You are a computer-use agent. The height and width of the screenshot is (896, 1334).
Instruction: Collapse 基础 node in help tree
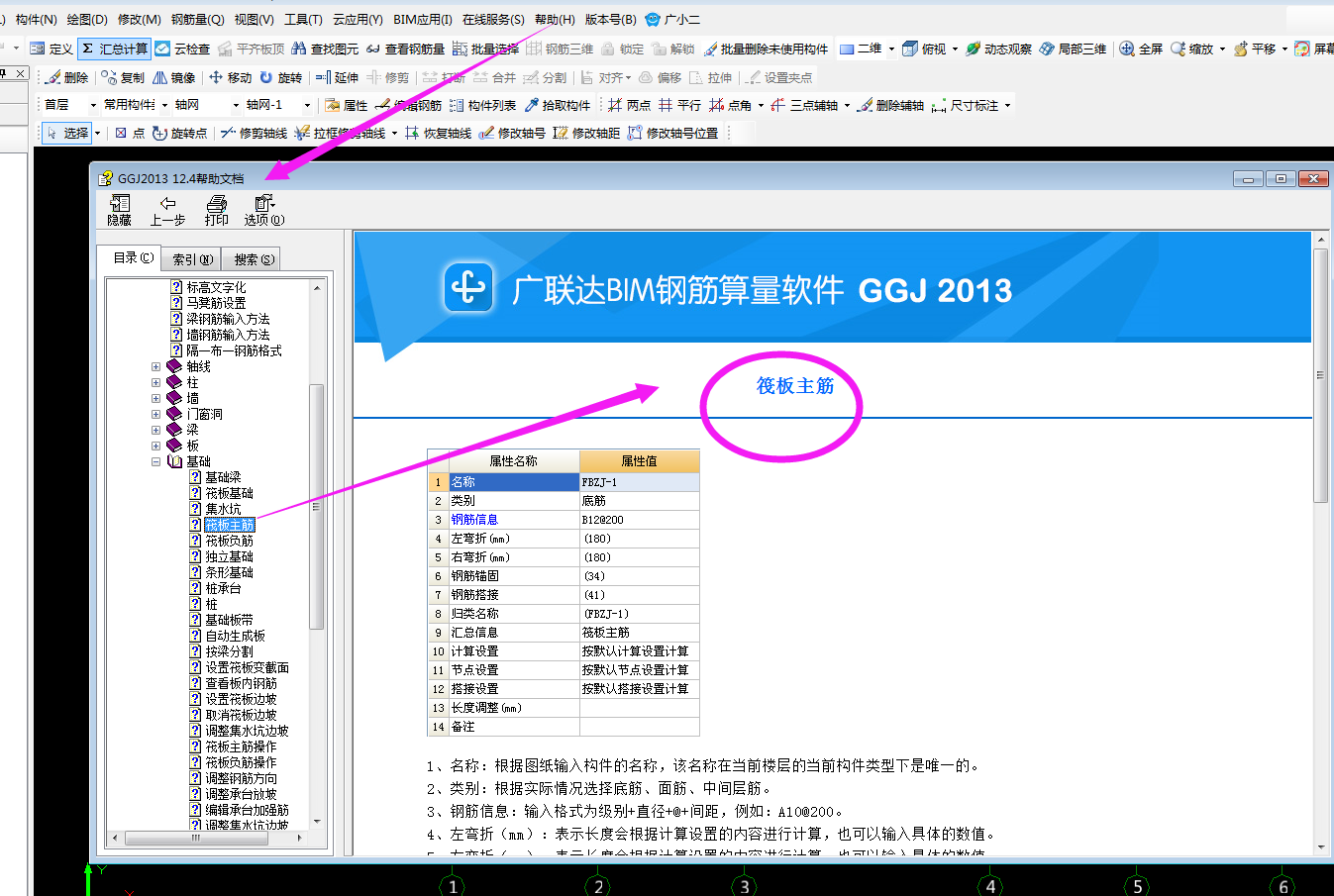156,461
